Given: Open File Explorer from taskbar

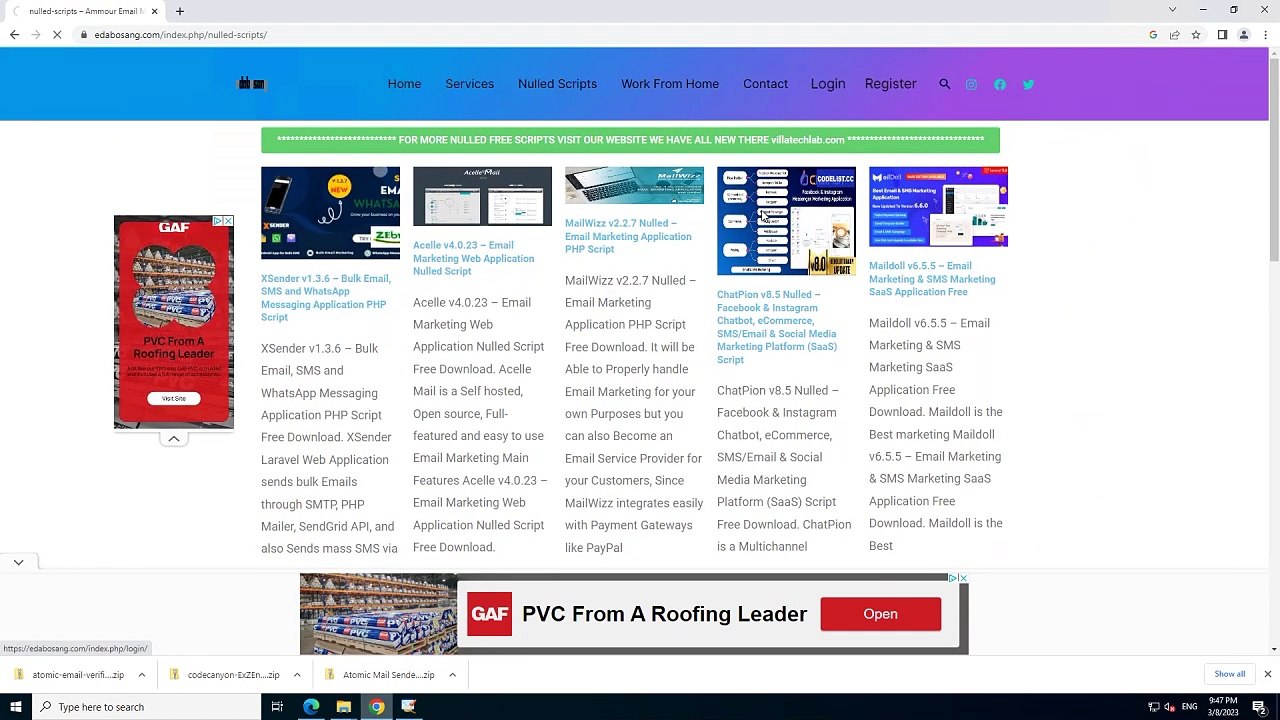Looking at the screenshot, I should (x=343, y=707).
